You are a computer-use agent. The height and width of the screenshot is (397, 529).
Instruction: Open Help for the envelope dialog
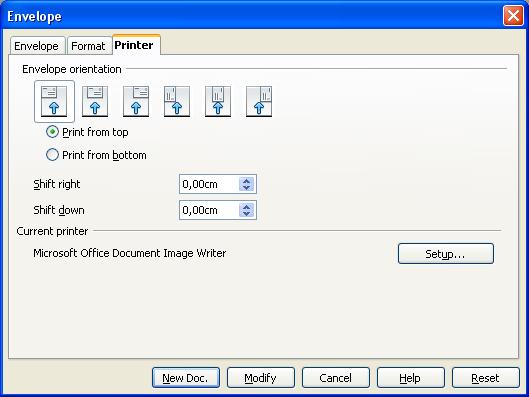click(x=411, y=378)
